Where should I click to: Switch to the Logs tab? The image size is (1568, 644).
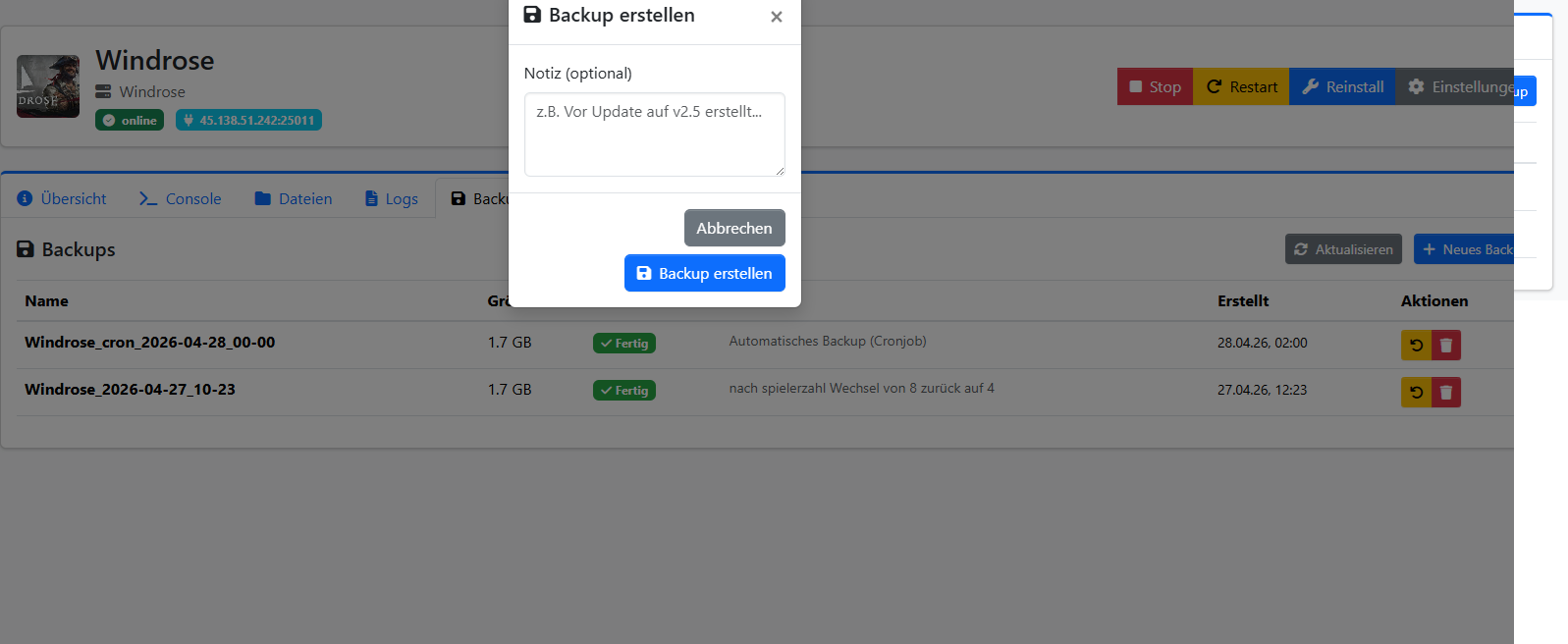coord(392,198)
